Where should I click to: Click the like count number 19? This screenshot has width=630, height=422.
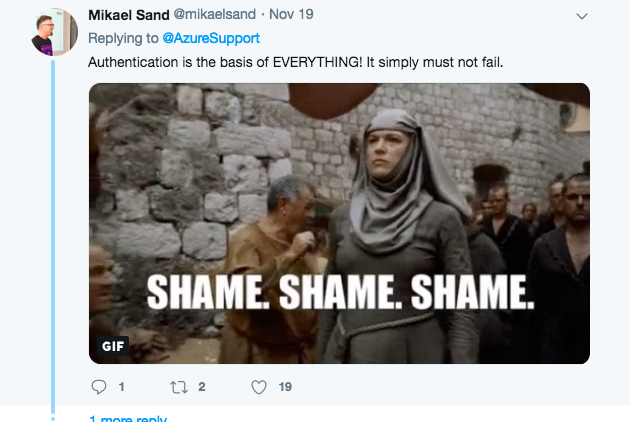(285, 387)
